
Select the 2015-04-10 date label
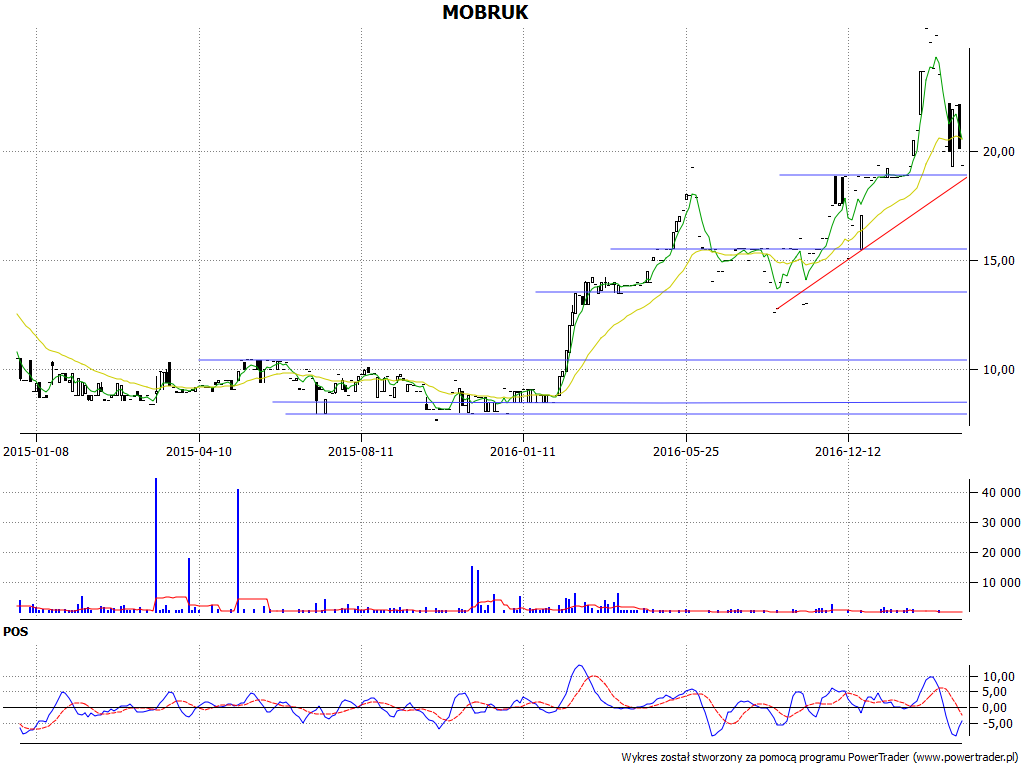[x=199, y=451]
